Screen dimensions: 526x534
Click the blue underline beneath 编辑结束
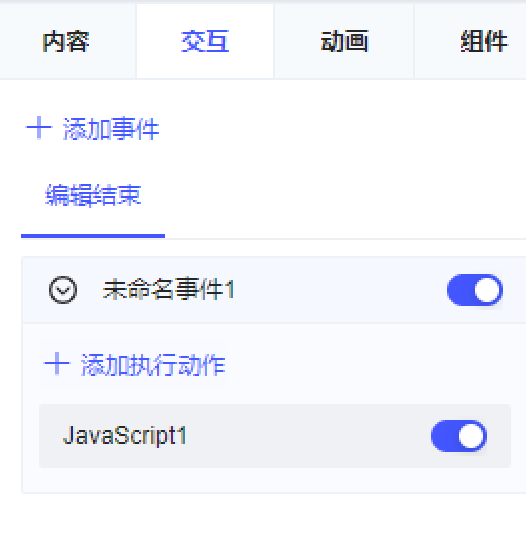93,236
